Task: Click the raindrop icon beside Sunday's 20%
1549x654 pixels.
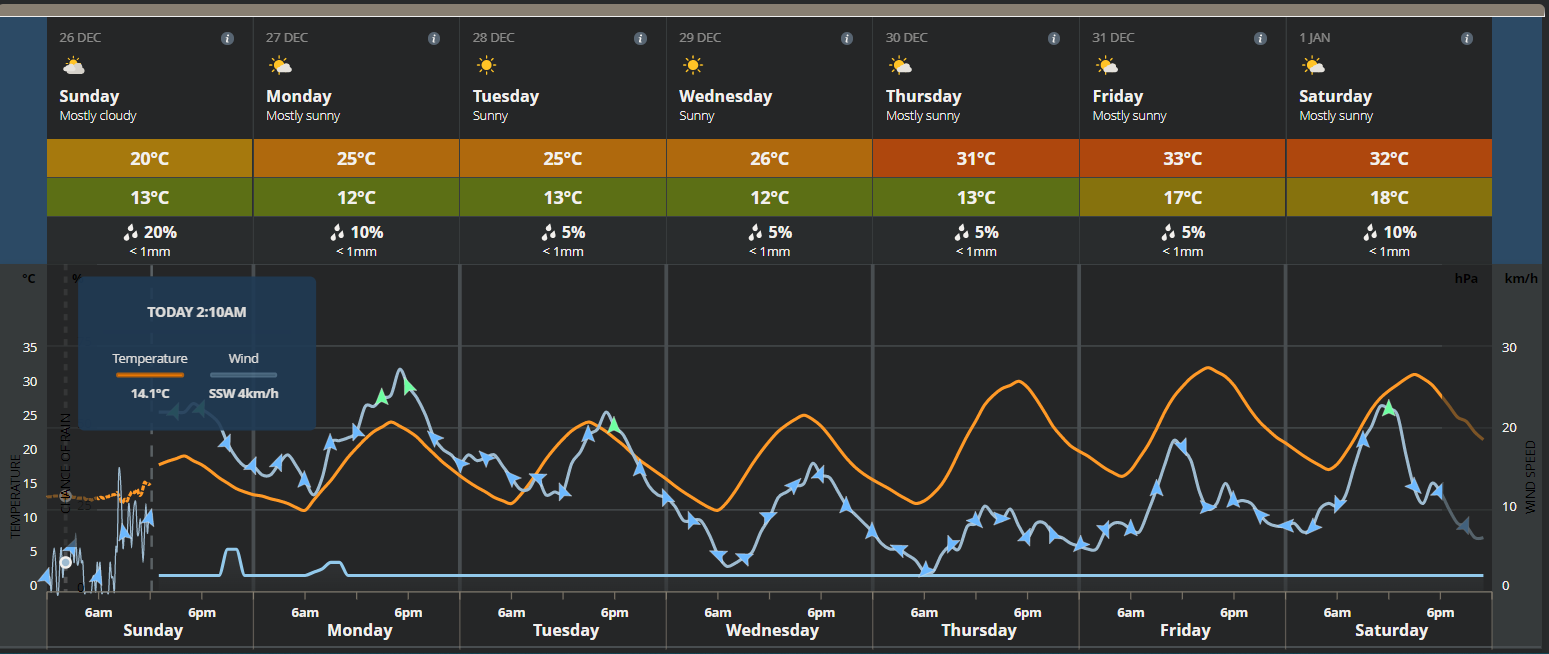Action: 130,233
